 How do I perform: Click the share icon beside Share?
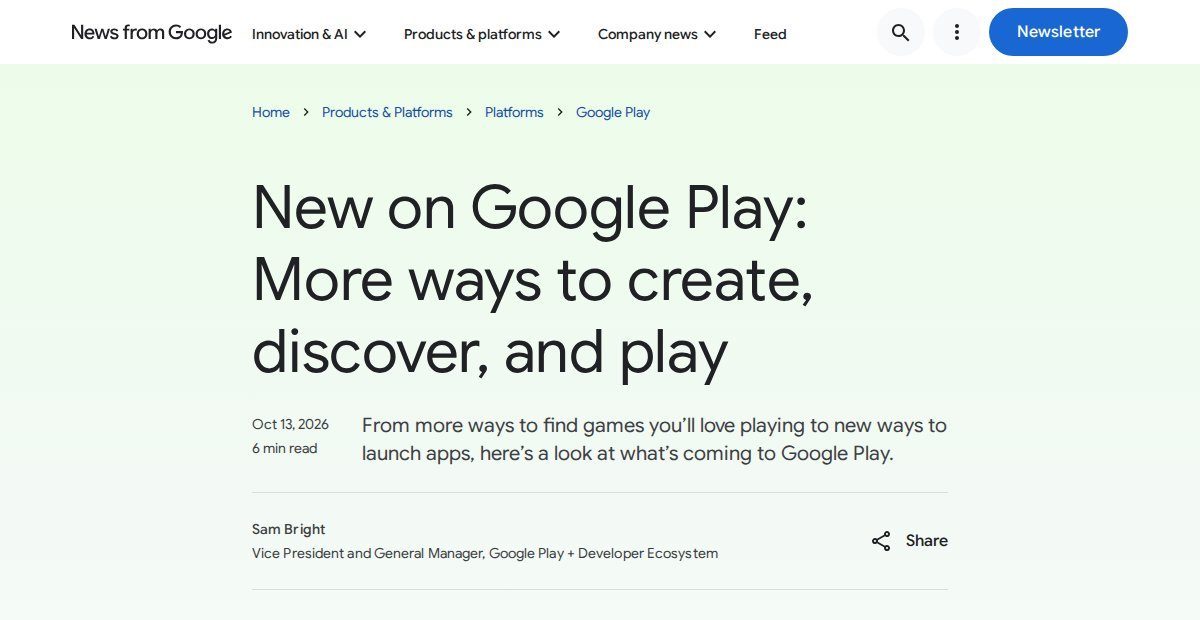[881, 541]
